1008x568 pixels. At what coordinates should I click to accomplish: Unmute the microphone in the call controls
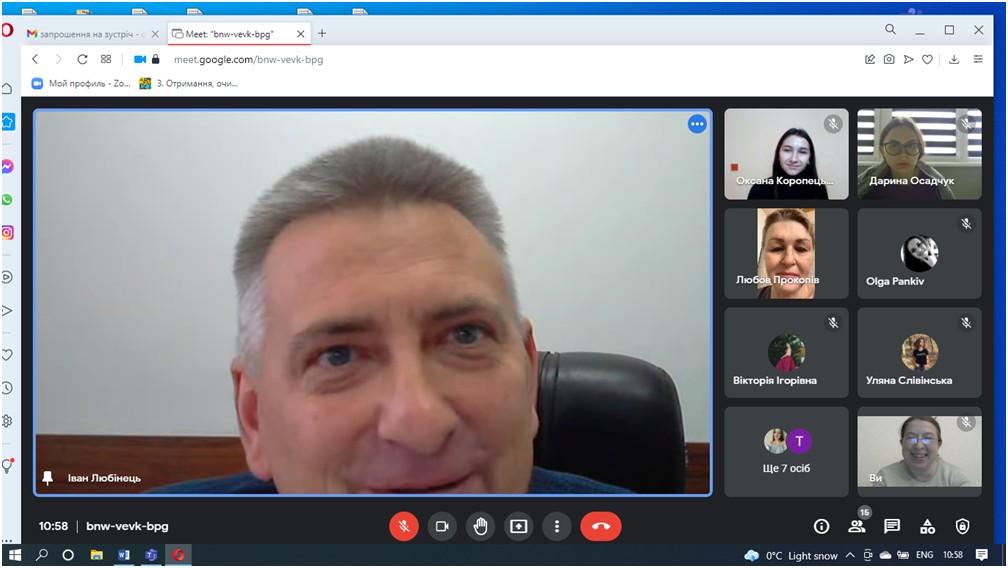[x=404, y=526]
